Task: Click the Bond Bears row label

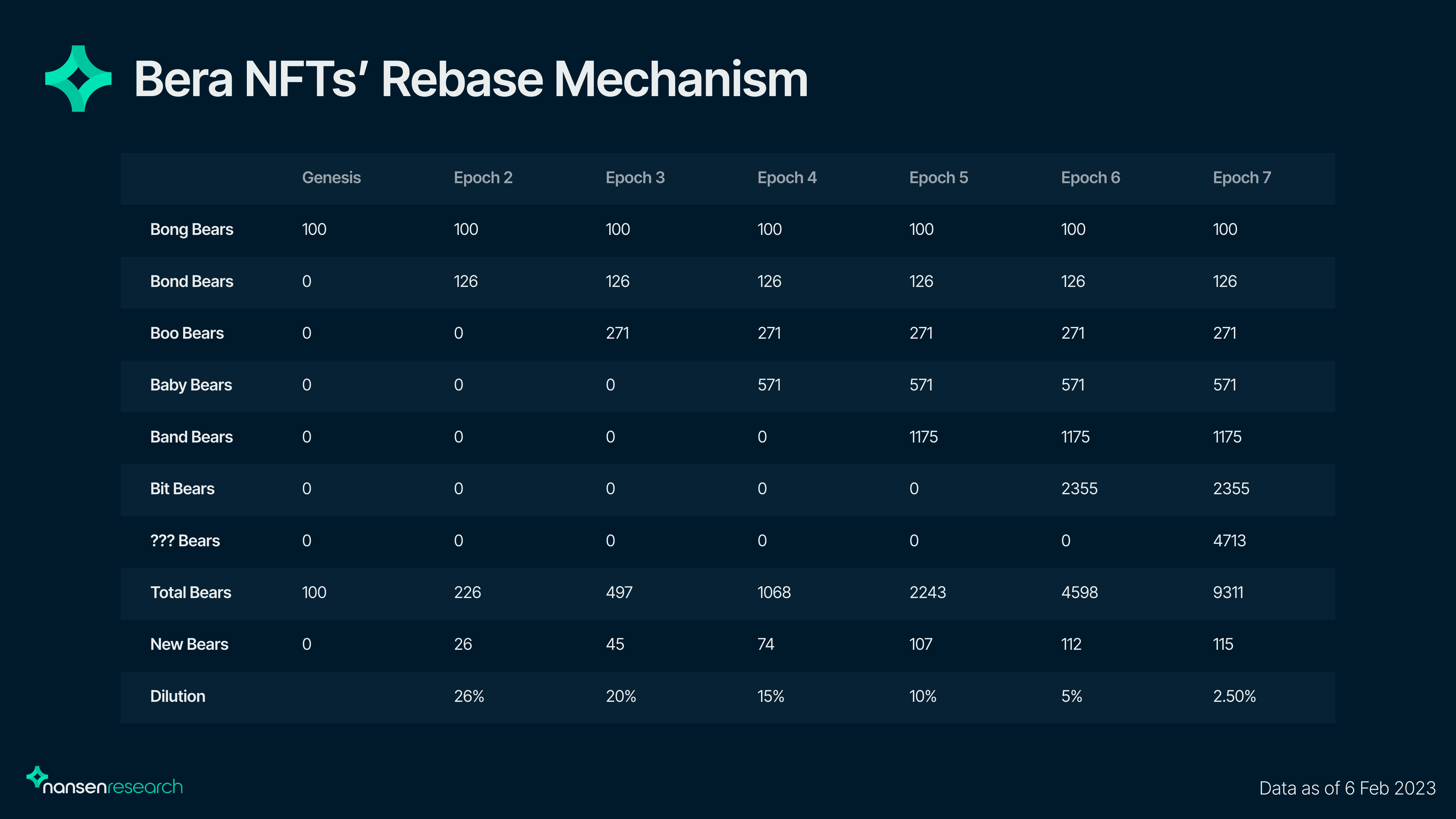Action: (192, 282)
